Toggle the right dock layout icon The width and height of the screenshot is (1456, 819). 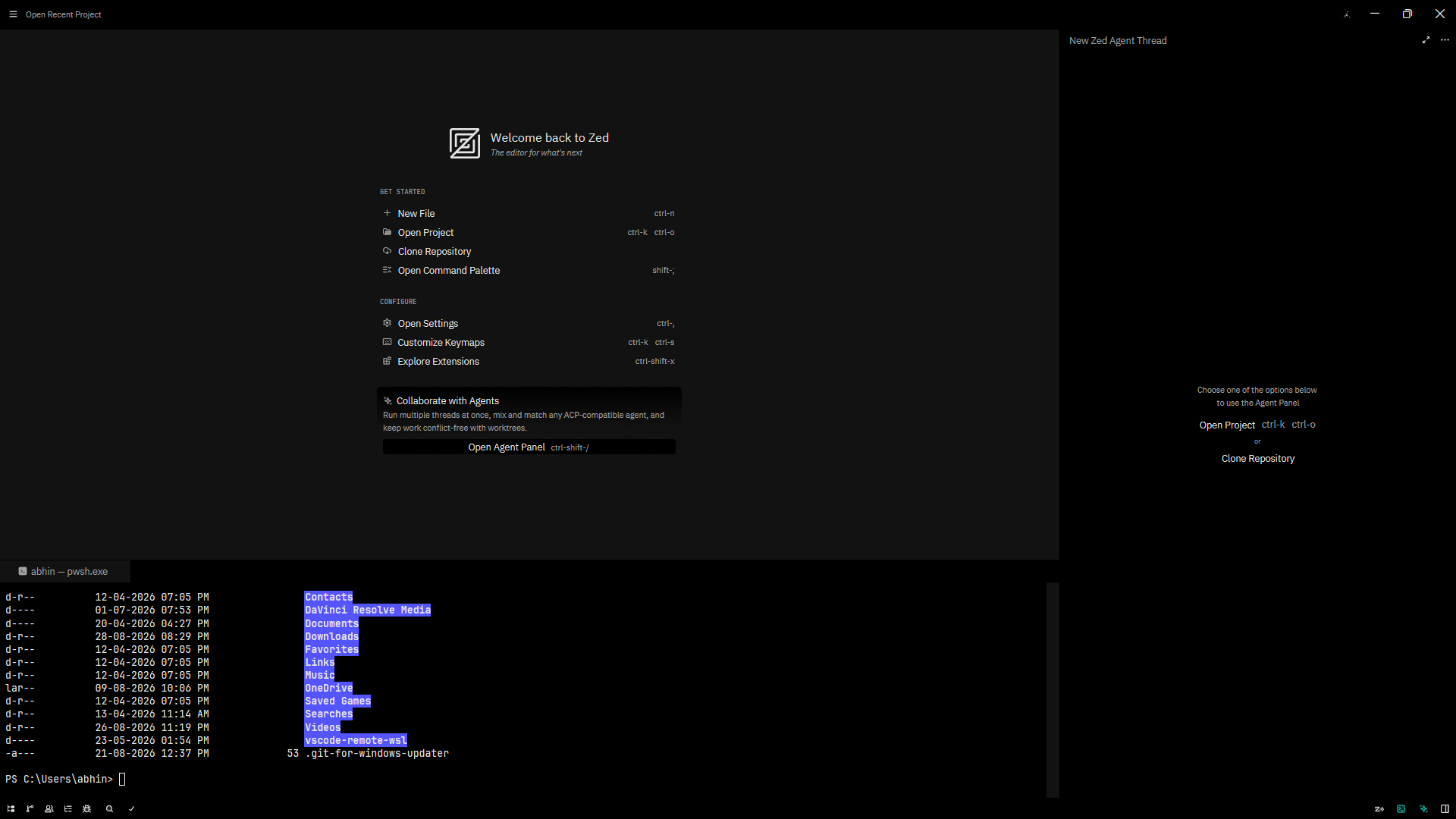[1445, 809]
